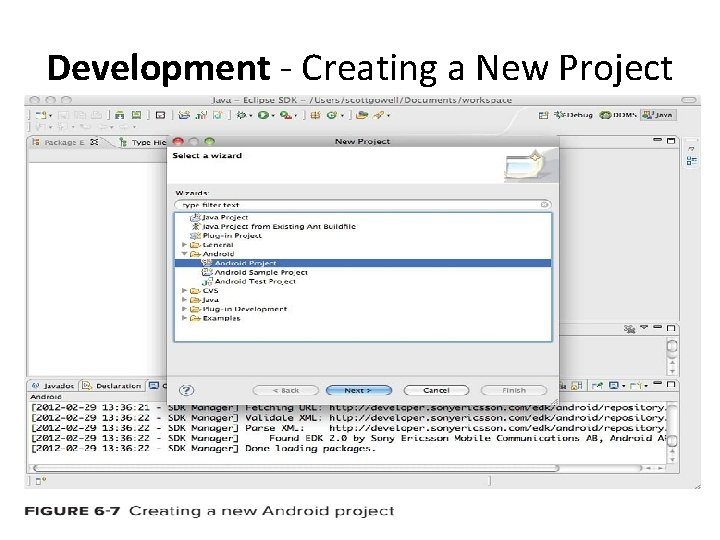Open the New toolbar dropdown arrow

coord(51,116)
